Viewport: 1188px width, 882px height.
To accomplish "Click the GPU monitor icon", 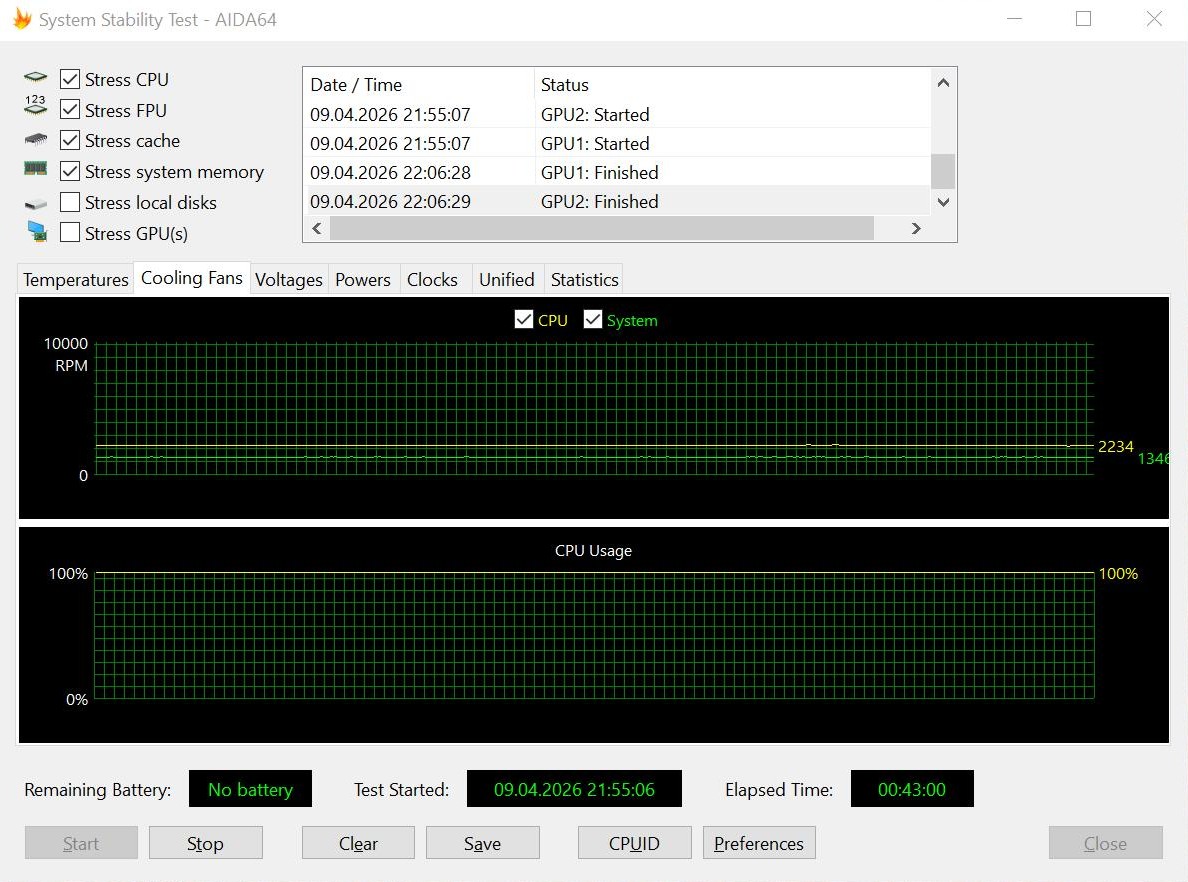I will click(x=36, y=231).
